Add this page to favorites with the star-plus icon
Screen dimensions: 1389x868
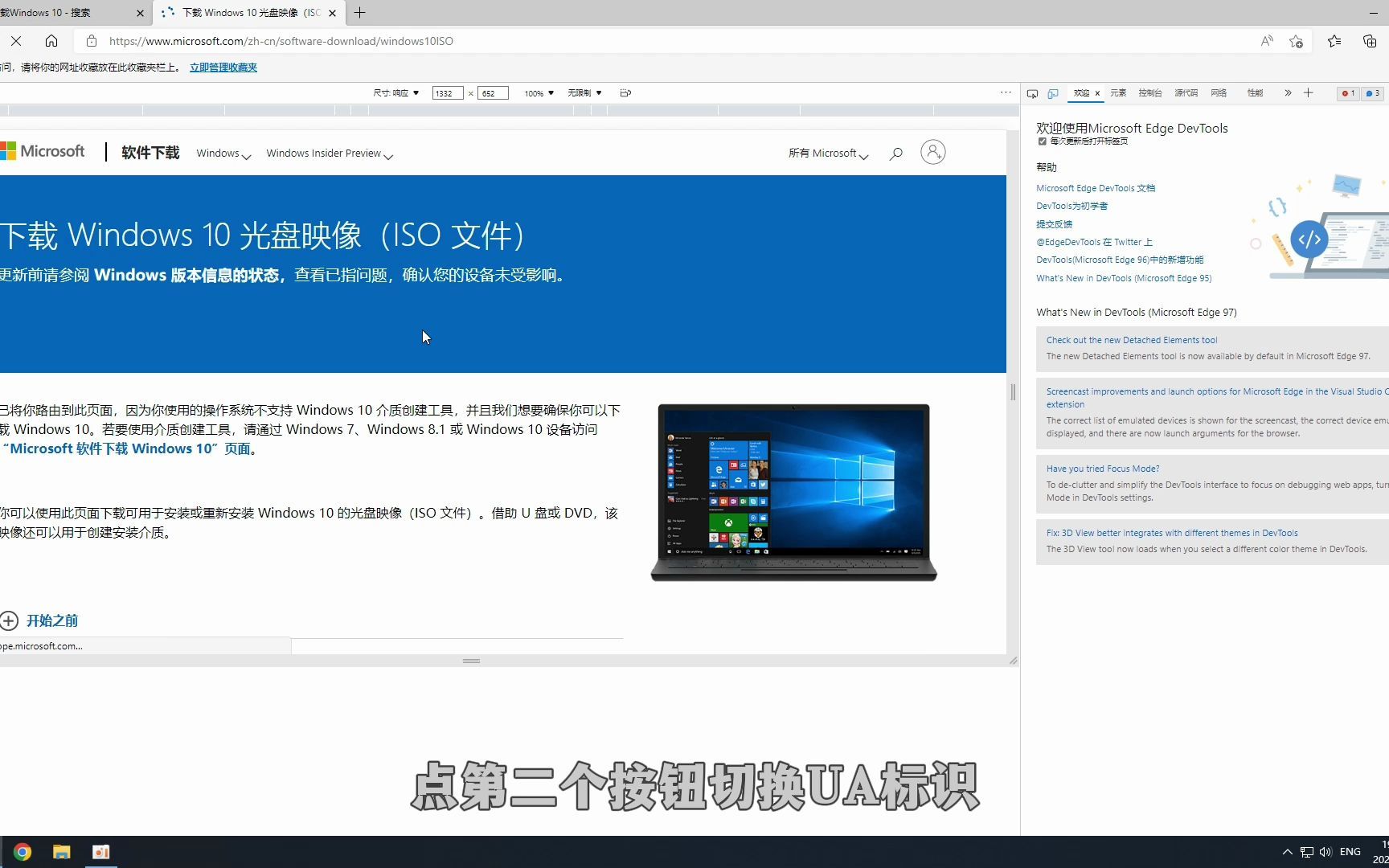click(1296, 41)
